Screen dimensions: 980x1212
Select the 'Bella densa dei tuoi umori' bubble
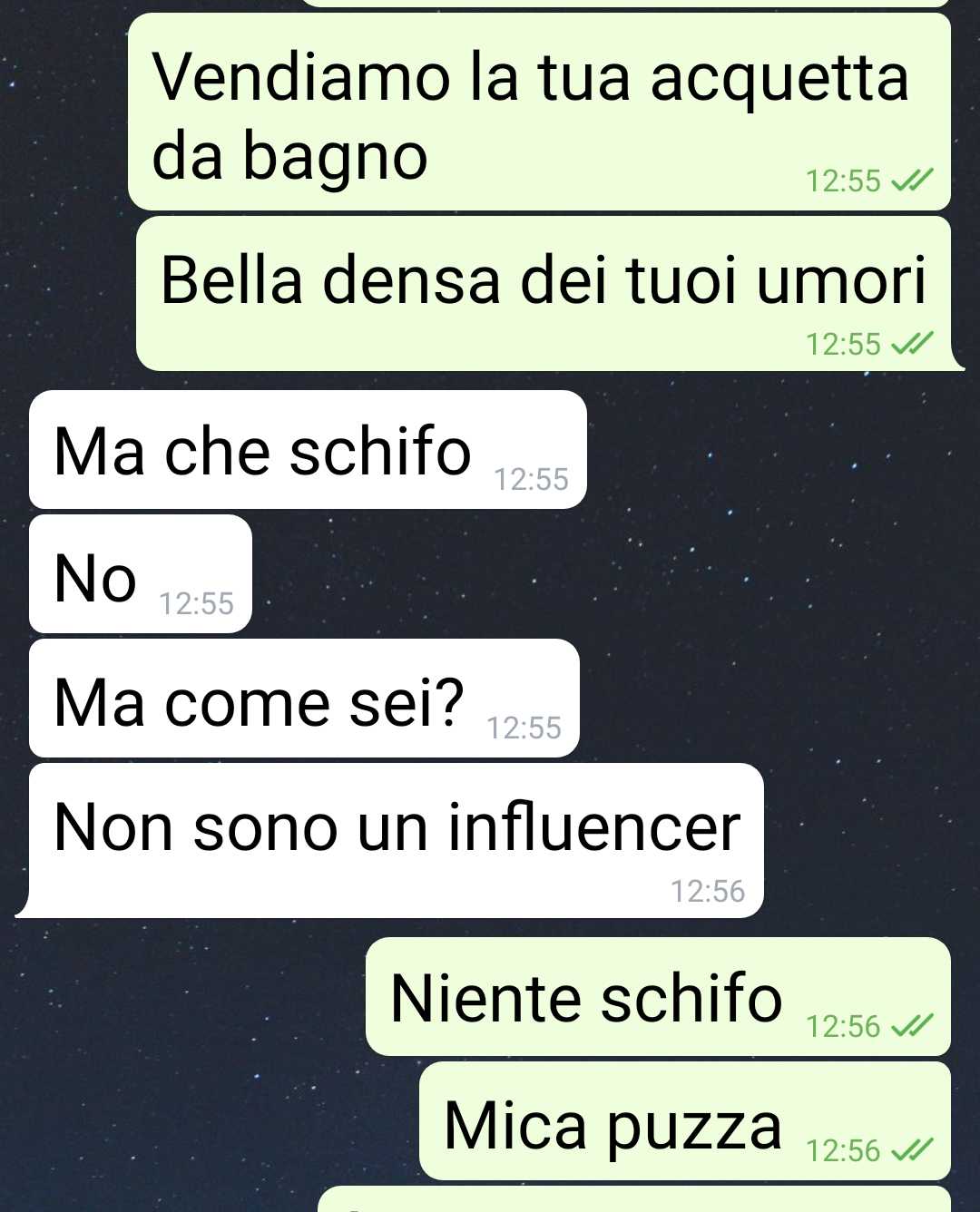point(544,294)
